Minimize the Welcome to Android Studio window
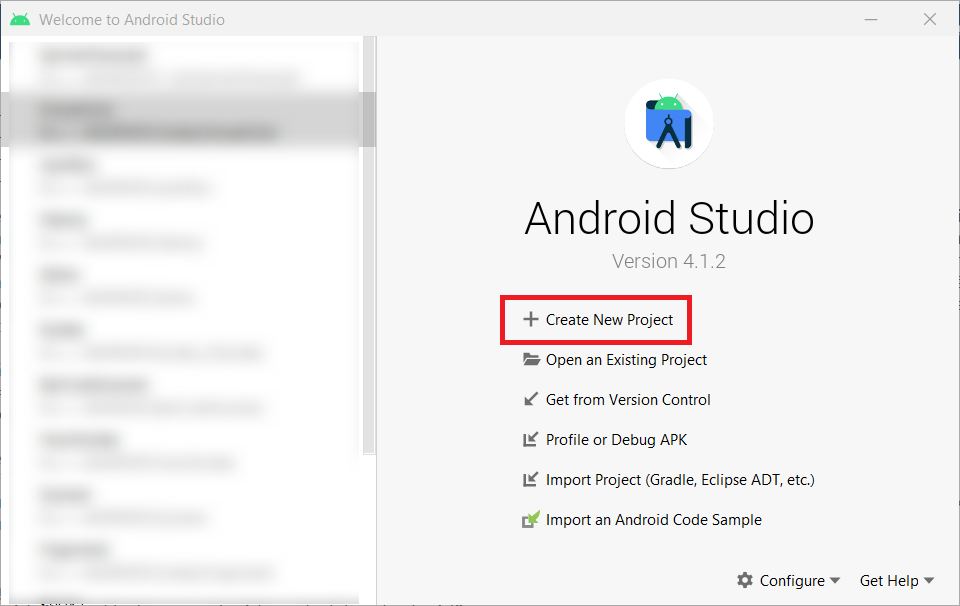Screen dimensions: 960x606 871,20
